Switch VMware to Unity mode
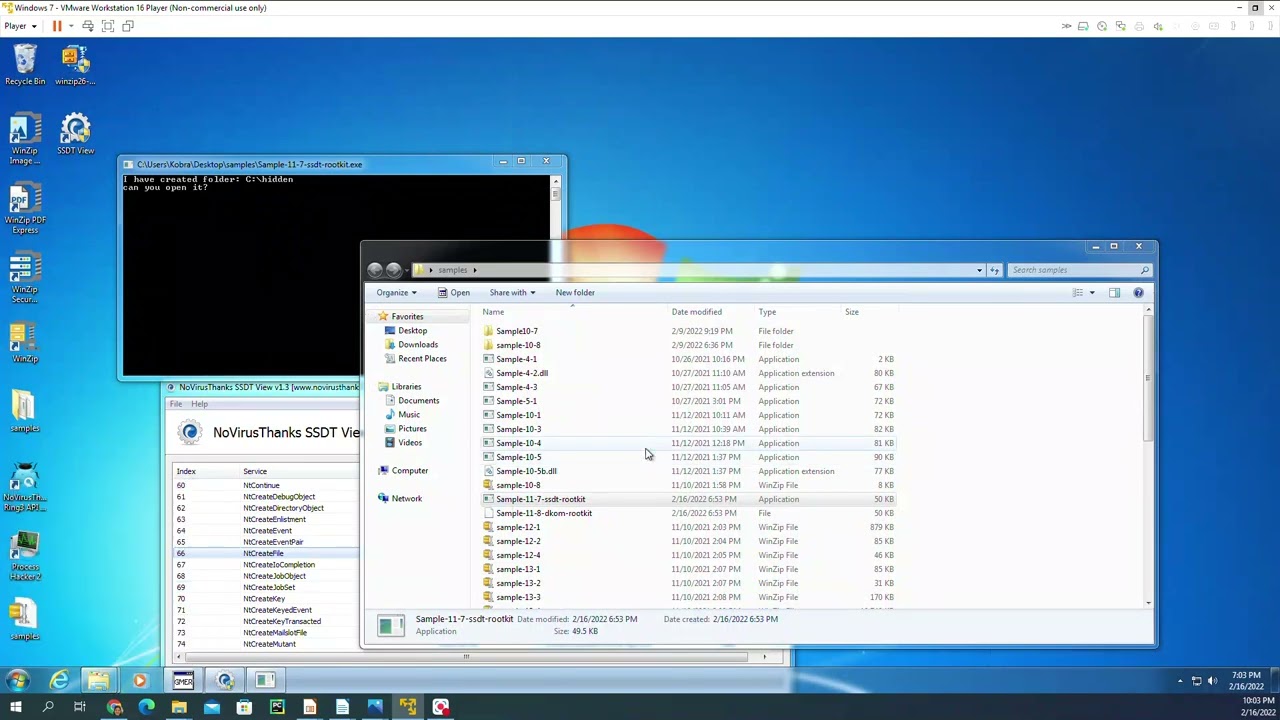 [x=128, y=26]
